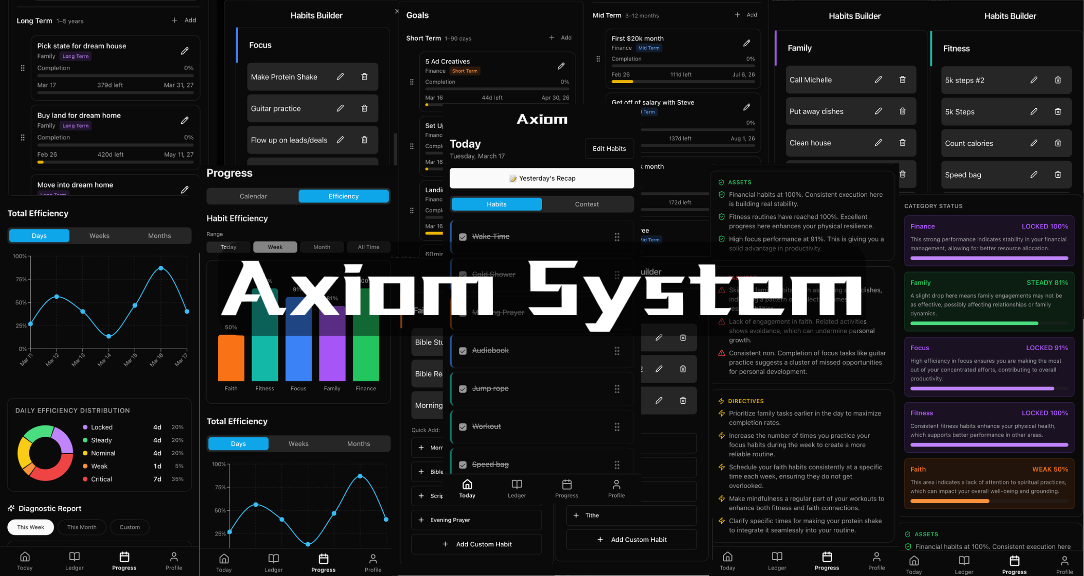Screen dimensions: 1084x576
Task: Click the Finance progress bar in Category Status
Action: pyautogui.click(x=989, y=258)
